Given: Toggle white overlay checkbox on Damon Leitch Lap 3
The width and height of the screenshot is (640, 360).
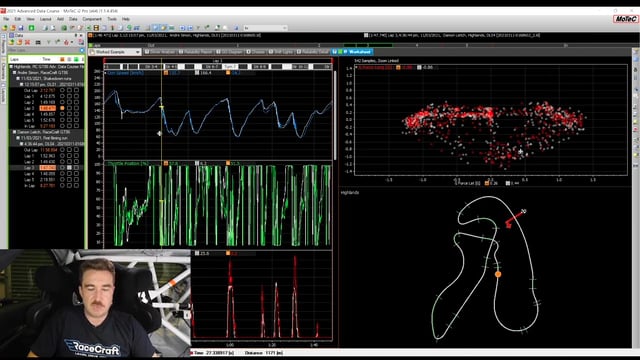Looking at the screenshot, I should click(x=69, y=168).
